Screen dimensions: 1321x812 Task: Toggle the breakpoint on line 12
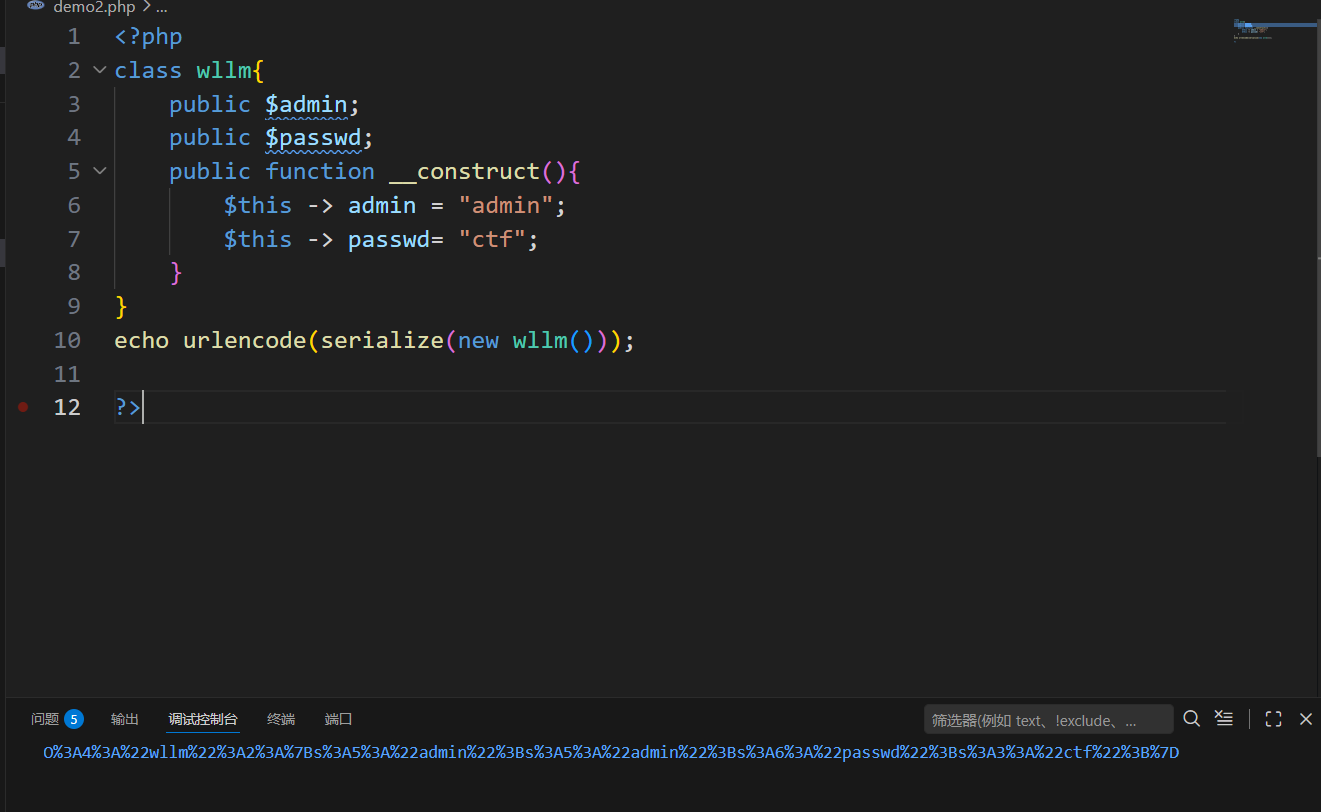click(x=23, y=407)
